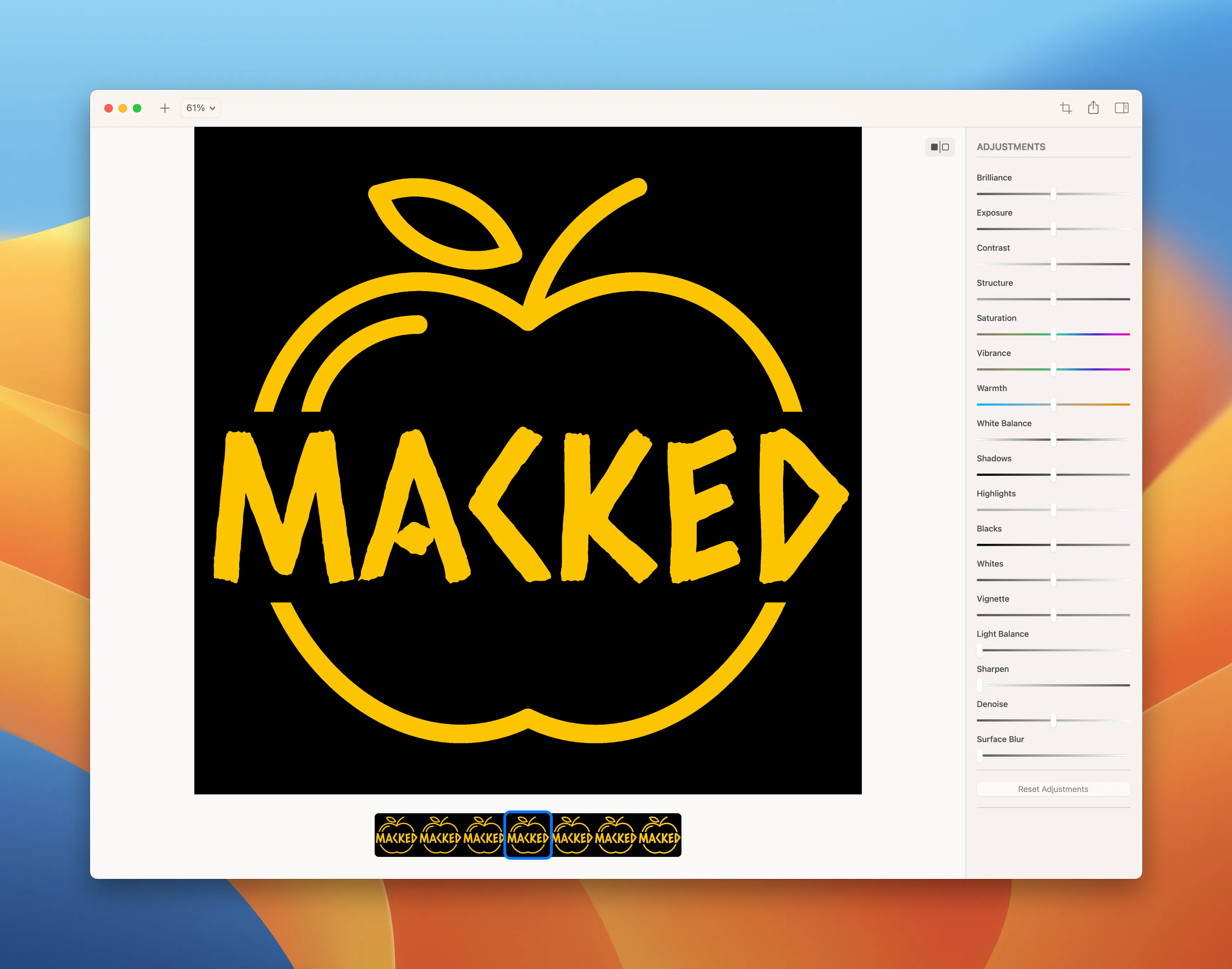Image resolution: width=1232 pixels, height=969 pixels.
Task: Select the sixth thumbnail in filmstrip
Action: click(616, 835)
